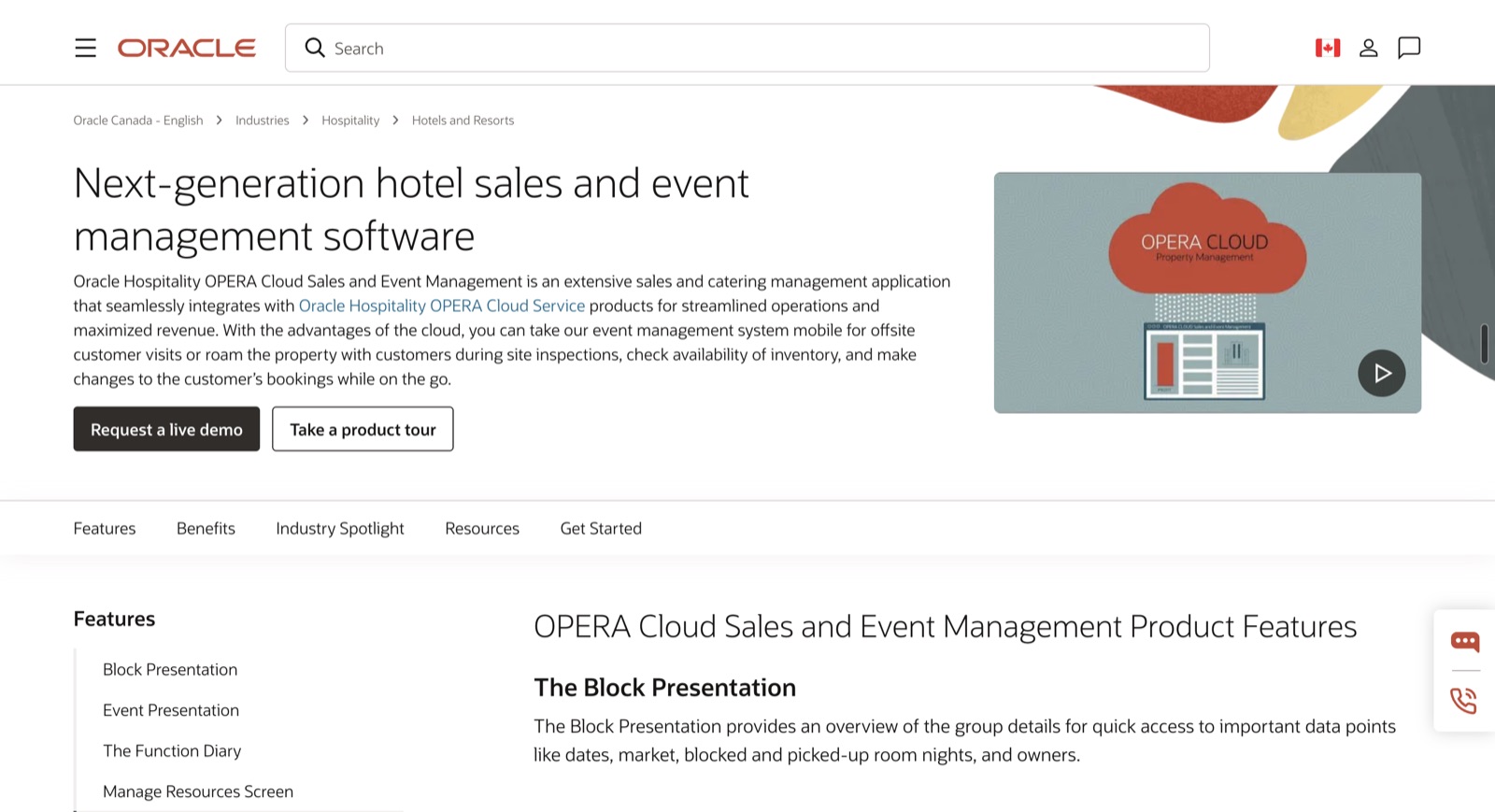This screenshot has width=1495, height=812.
Task: Select Manage Resources Screen feature
Action: [x=198, y=791]
